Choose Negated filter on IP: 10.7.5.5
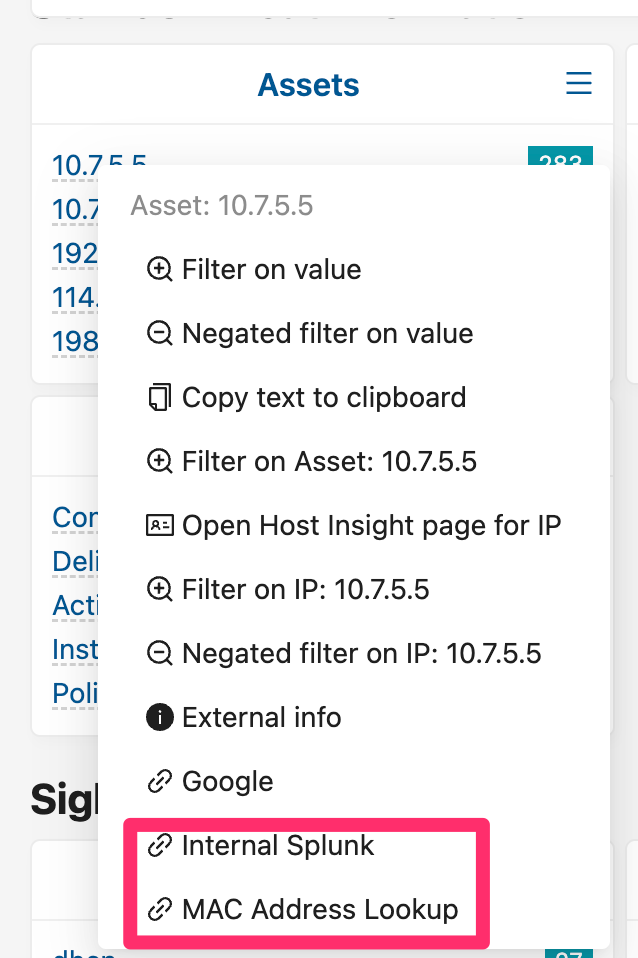Image resolution: width=638 pixels, height=958 pixels. [x=361, y=653]
